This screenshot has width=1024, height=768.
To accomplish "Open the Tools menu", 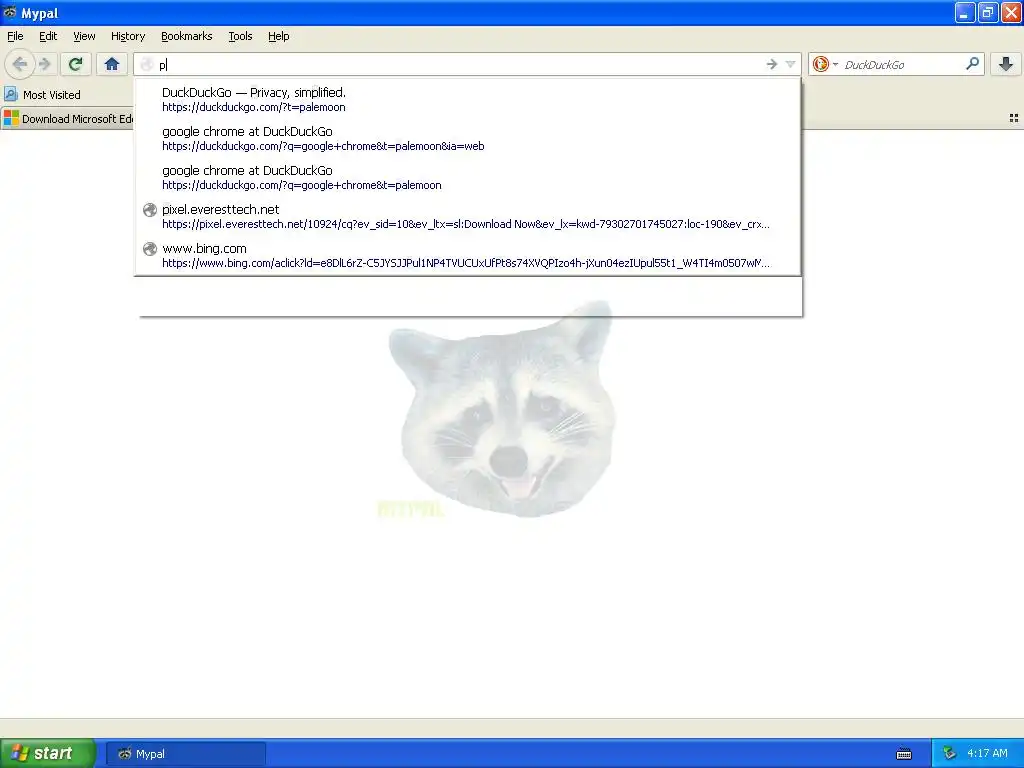I will [240, 36].
